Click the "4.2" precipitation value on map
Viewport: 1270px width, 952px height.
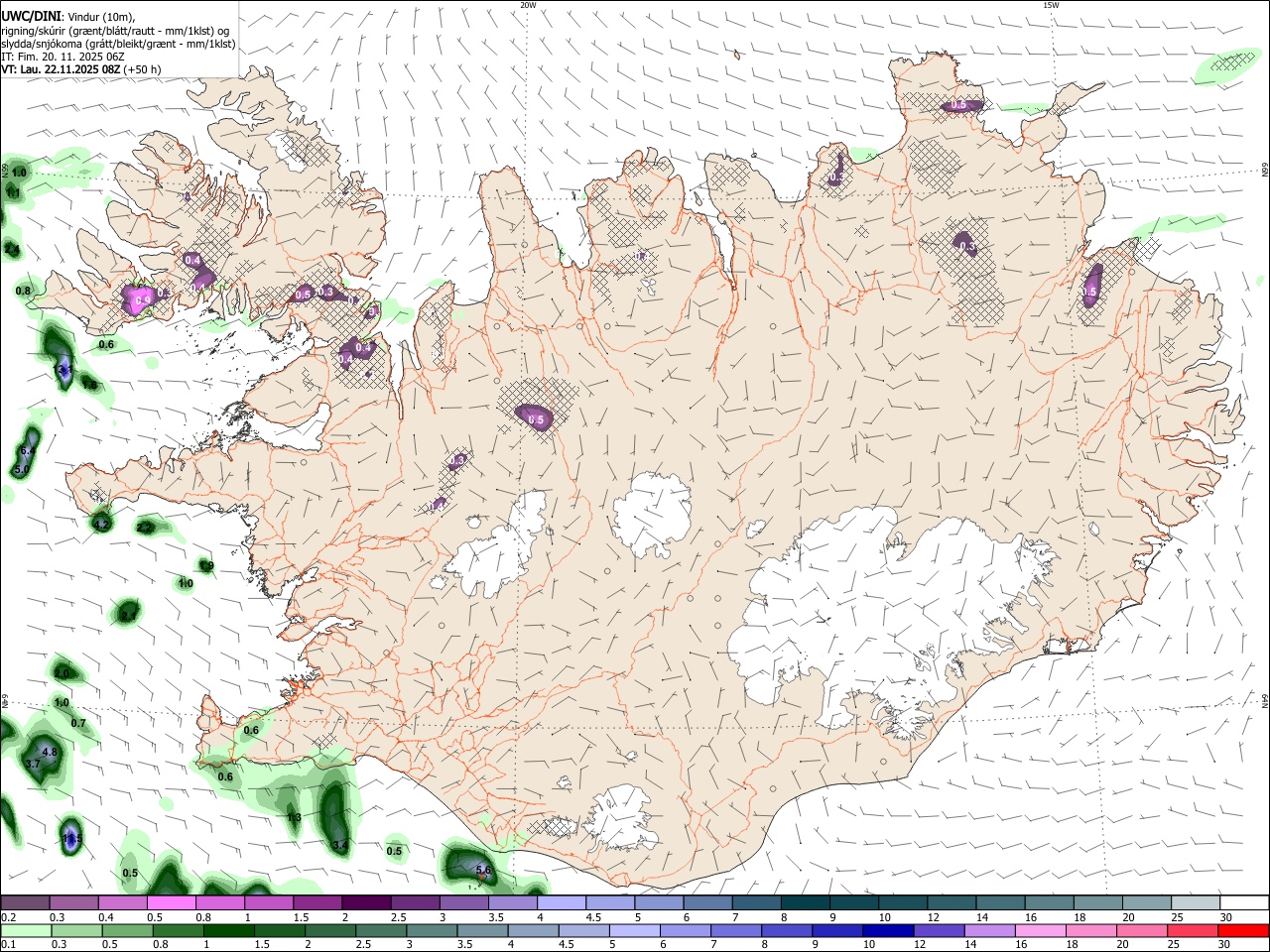coord(101,524)
